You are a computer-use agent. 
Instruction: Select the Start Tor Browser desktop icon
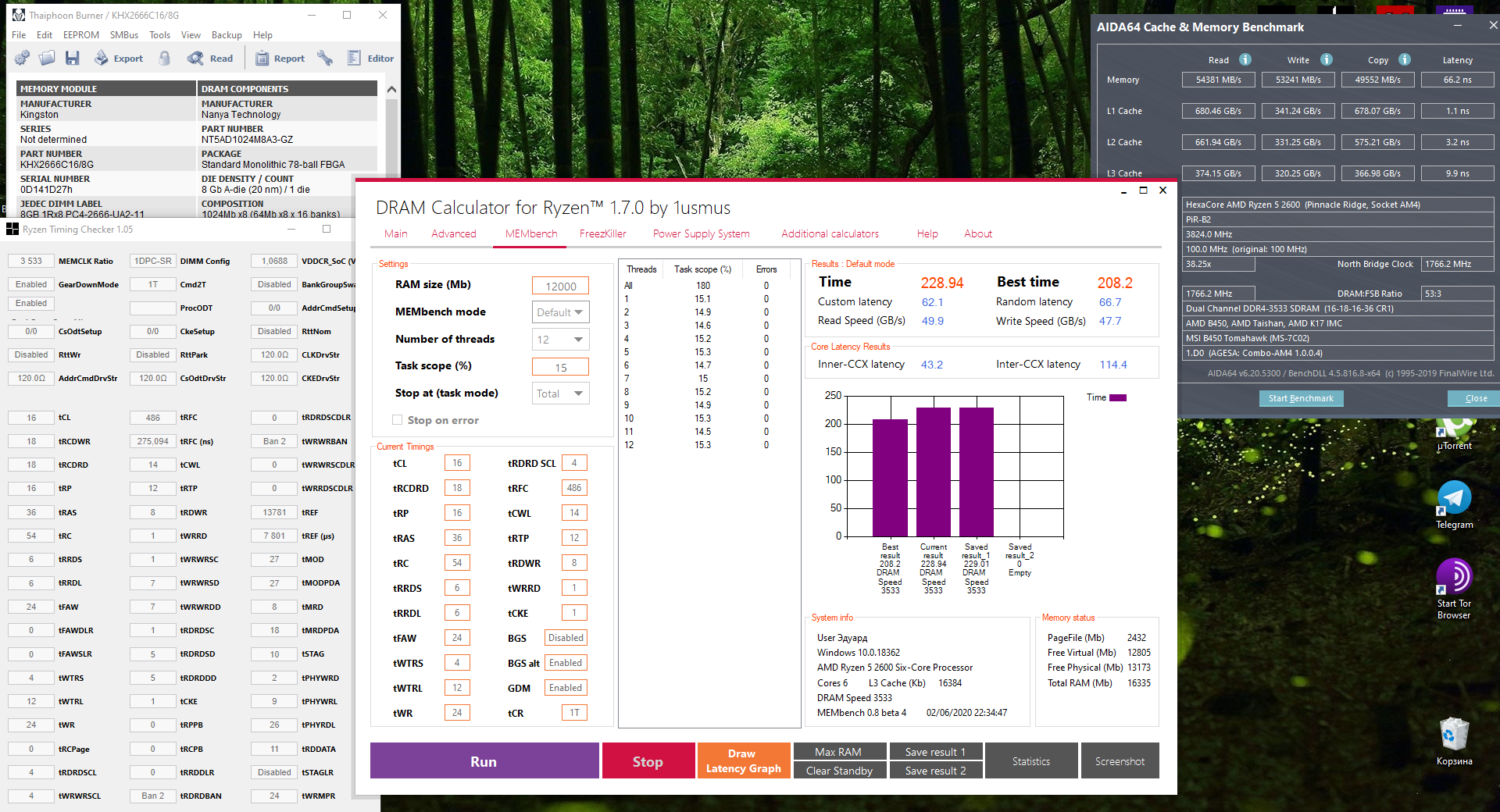click(x=1454, y=589)
